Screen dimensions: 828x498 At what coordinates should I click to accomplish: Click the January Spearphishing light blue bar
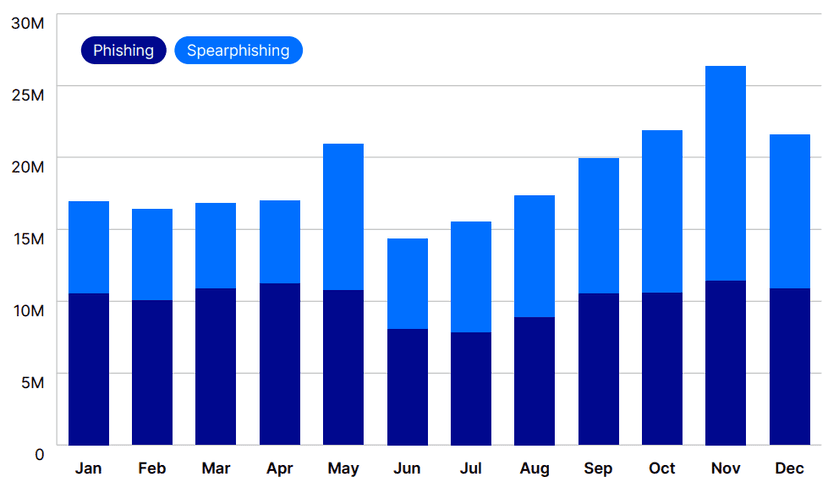(88, 247)
